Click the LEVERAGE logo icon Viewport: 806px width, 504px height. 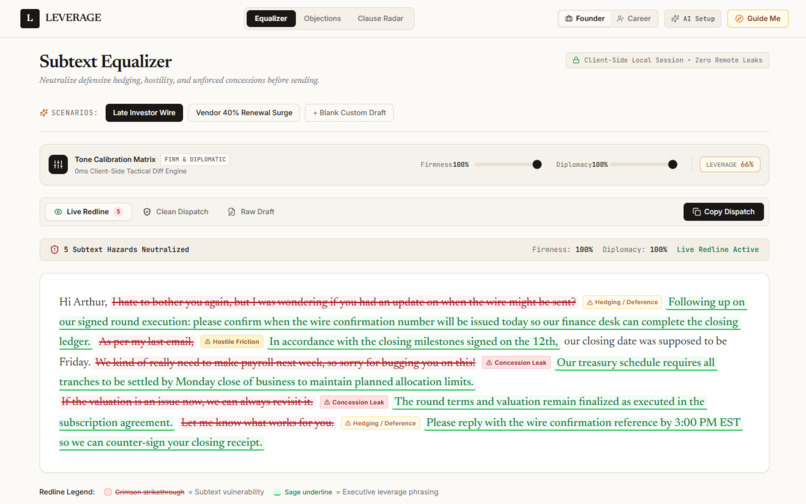click(x=30, y=18)
